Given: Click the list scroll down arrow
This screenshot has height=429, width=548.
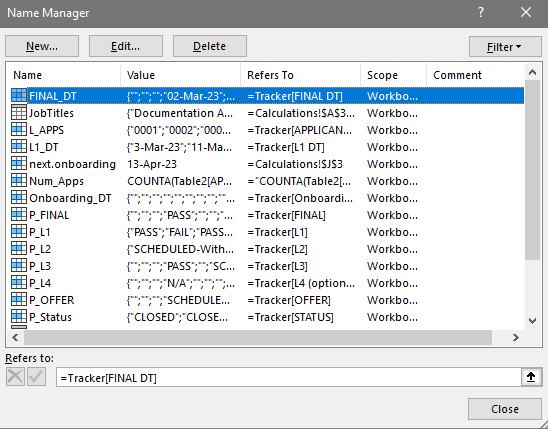Looking at the screenshot, I should [x=532, y=321].
